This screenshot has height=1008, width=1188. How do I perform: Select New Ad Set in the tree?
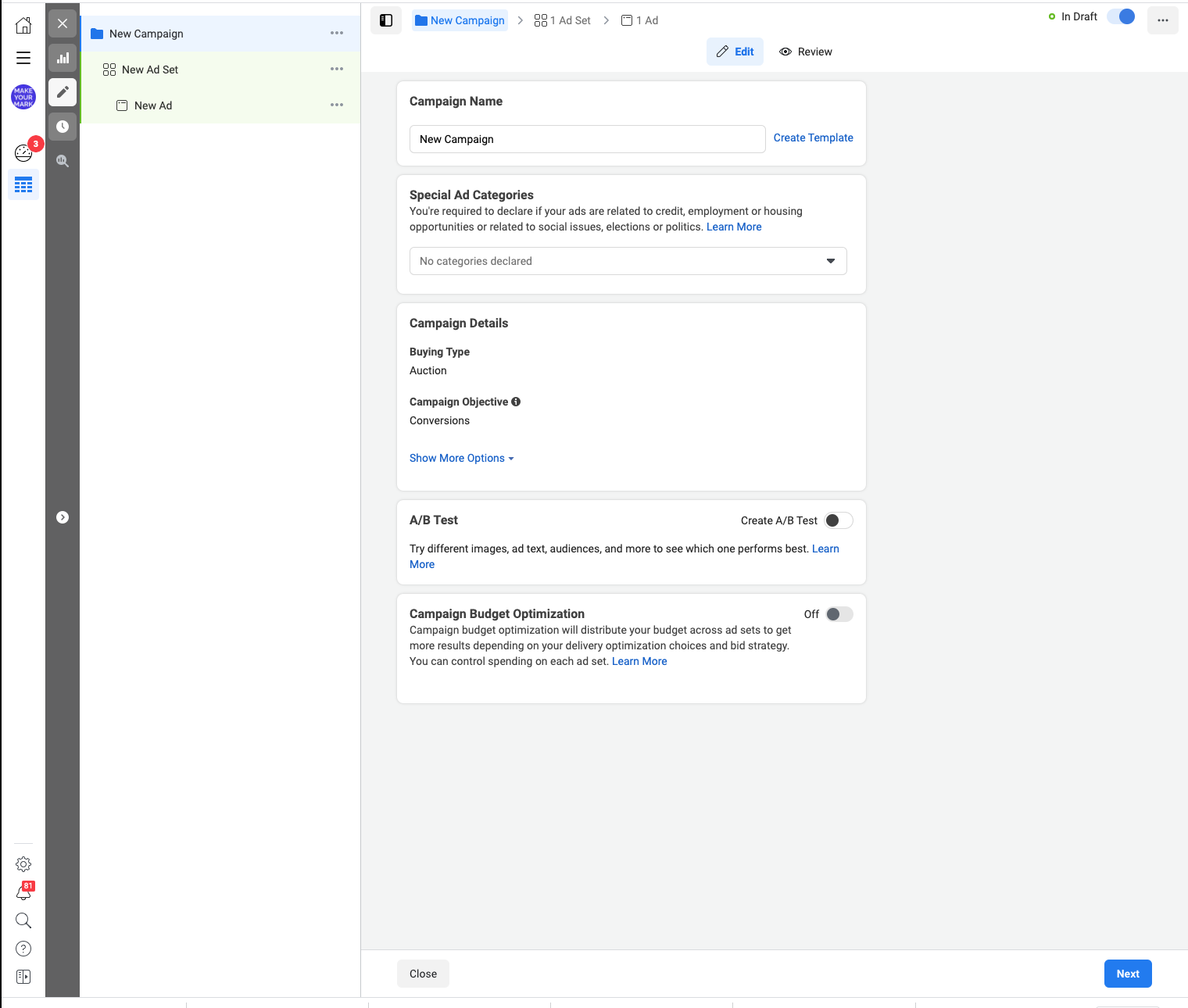point(220,70)
